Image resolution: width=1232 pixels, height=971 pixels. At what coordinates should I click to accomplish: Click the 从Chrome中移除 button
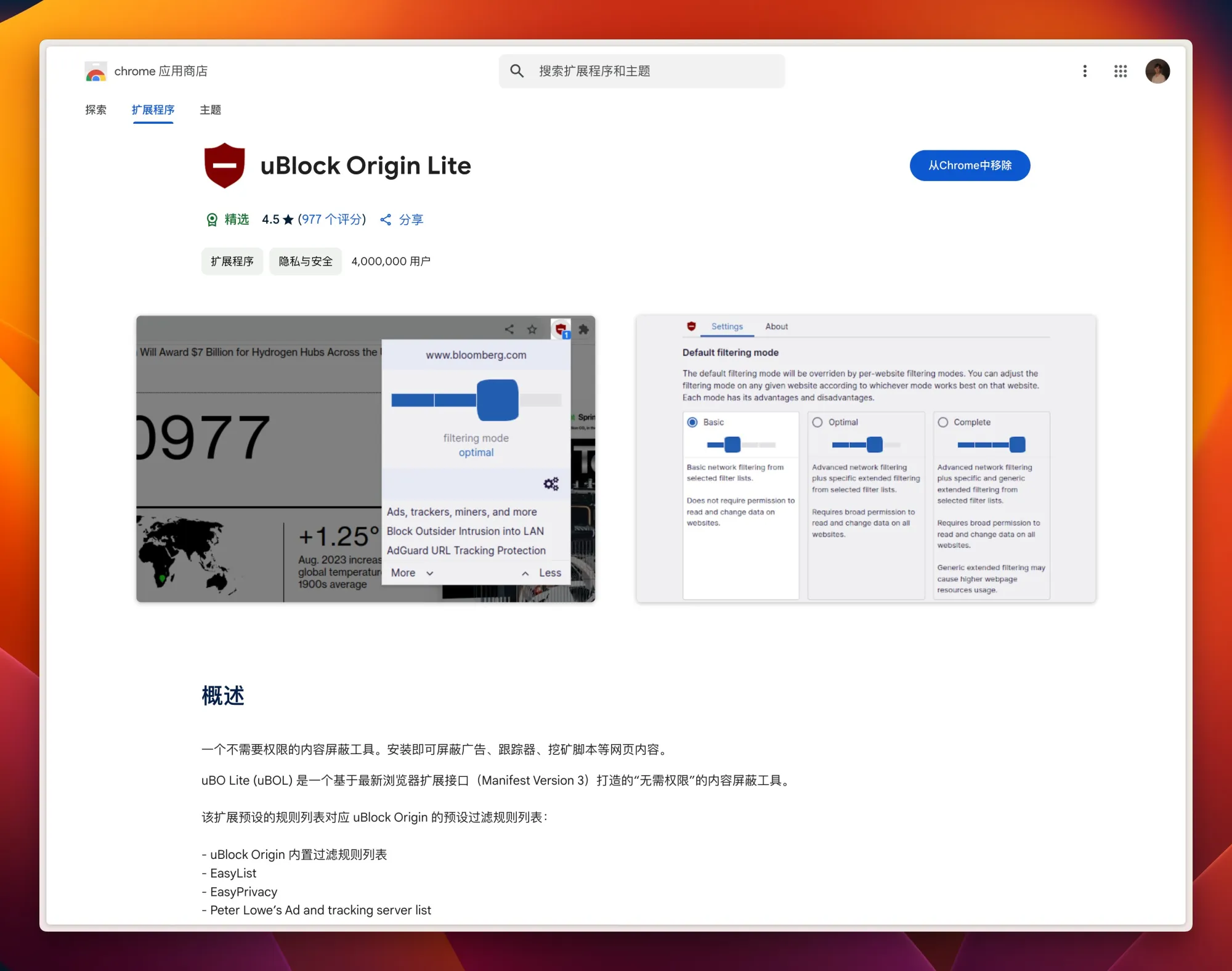coord(970,166)
